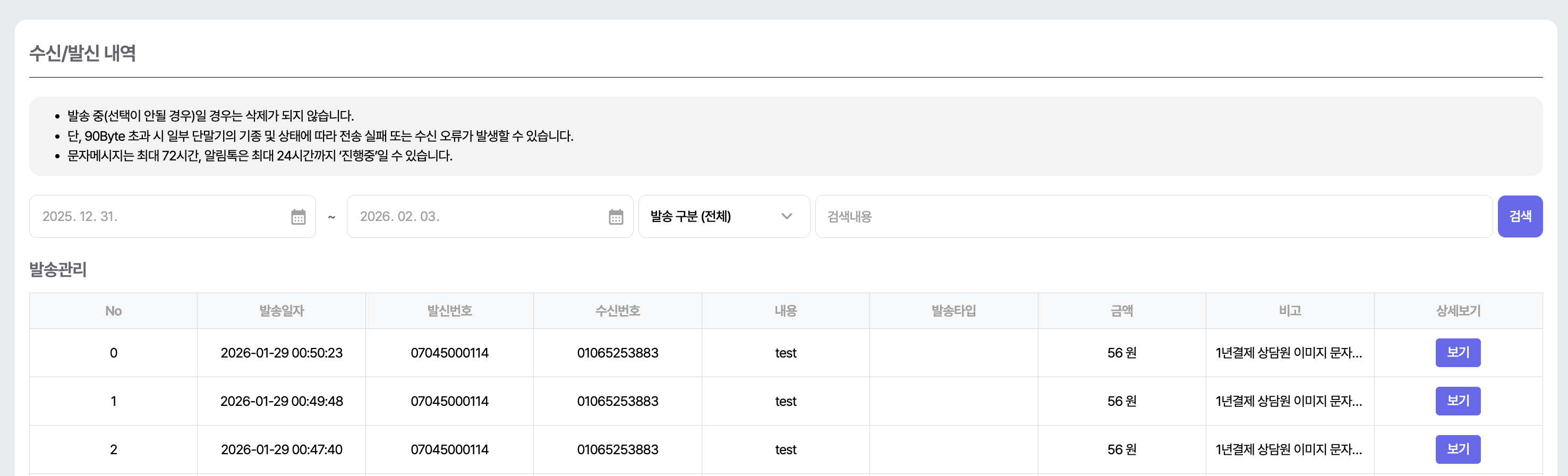The height and width of the screenshot is (476, 1568).
Task: Click the start date text 2025. 12. 31.
Action: tap(80, 217)
